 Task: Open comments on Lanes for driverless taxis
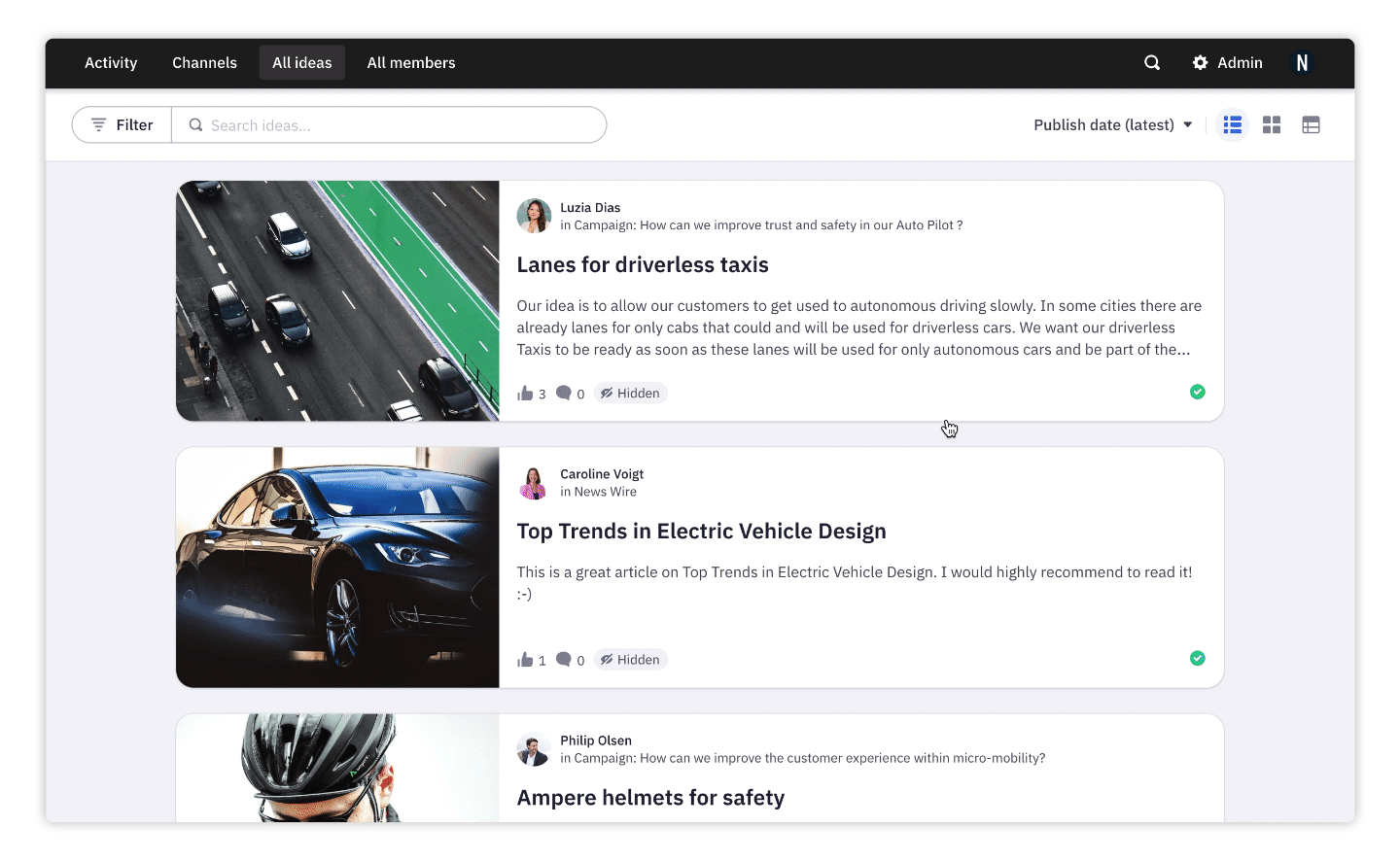tap(564, 393)
